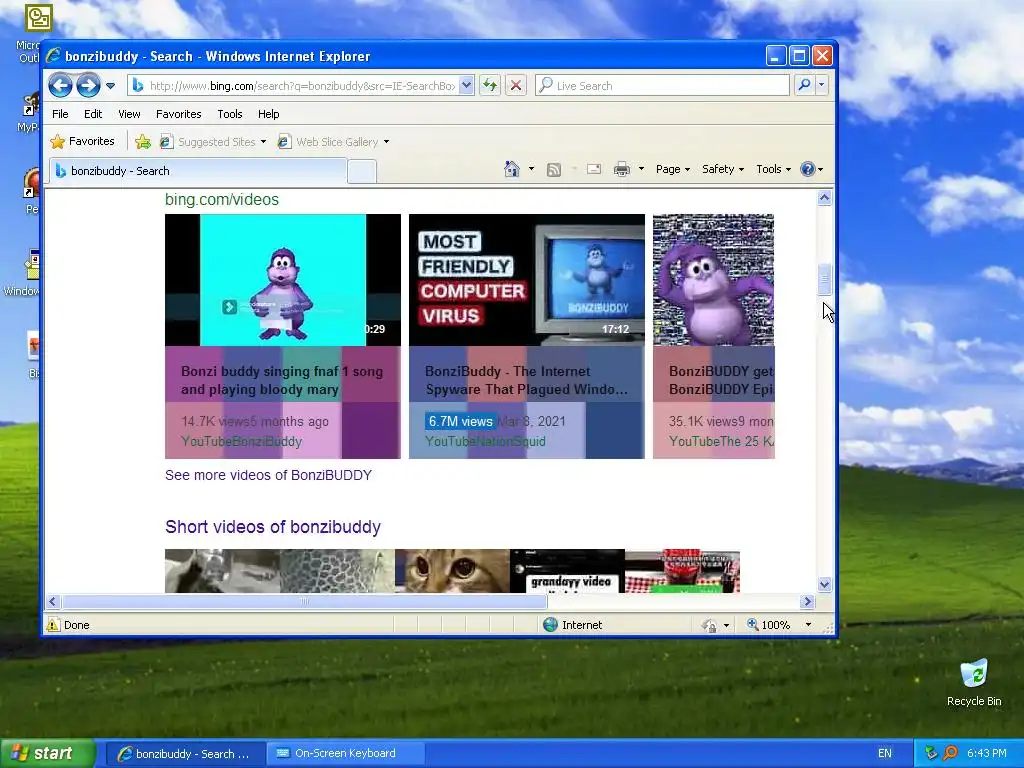Image resolution: width=1024 pixels, height=768 pixels.
Task: Open the Favorites menu
Action: point(178,114)
